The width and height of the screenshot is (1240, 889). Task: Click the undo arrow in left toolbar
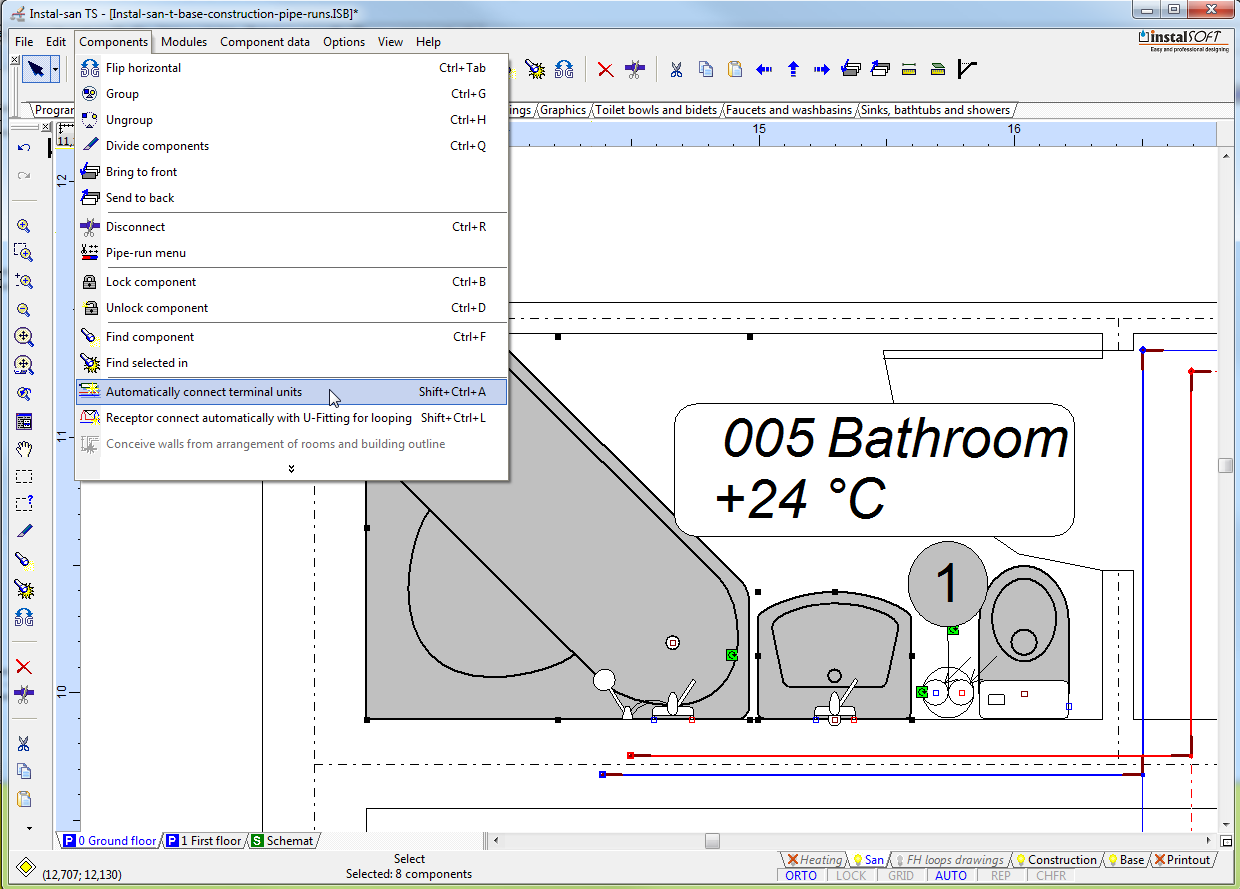coord(24,148)
